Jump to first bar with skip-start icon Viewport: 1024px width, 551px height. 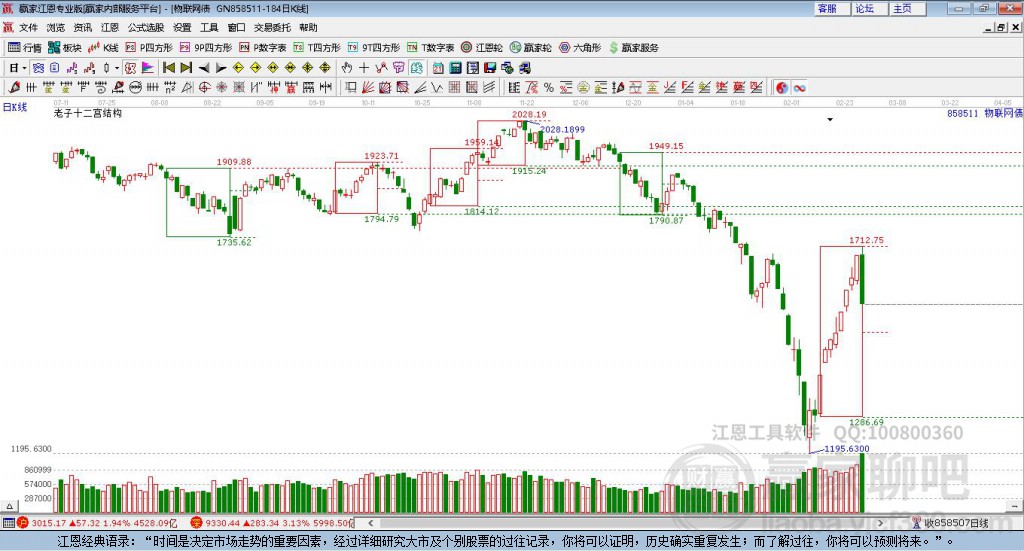[168, 68]
